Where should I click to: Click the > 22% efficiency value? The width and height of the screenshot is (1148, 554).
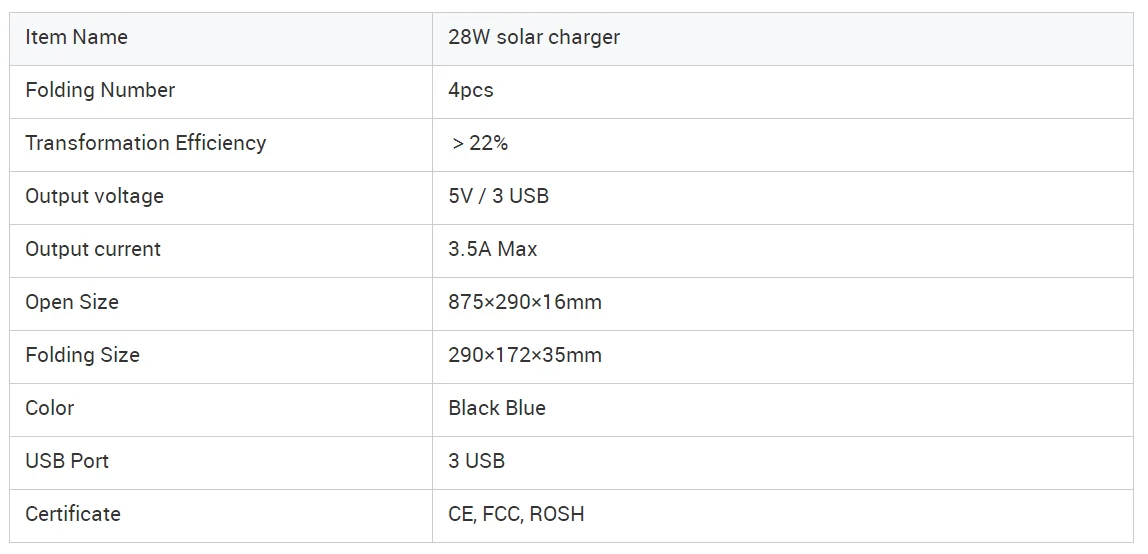pos(480,144)
